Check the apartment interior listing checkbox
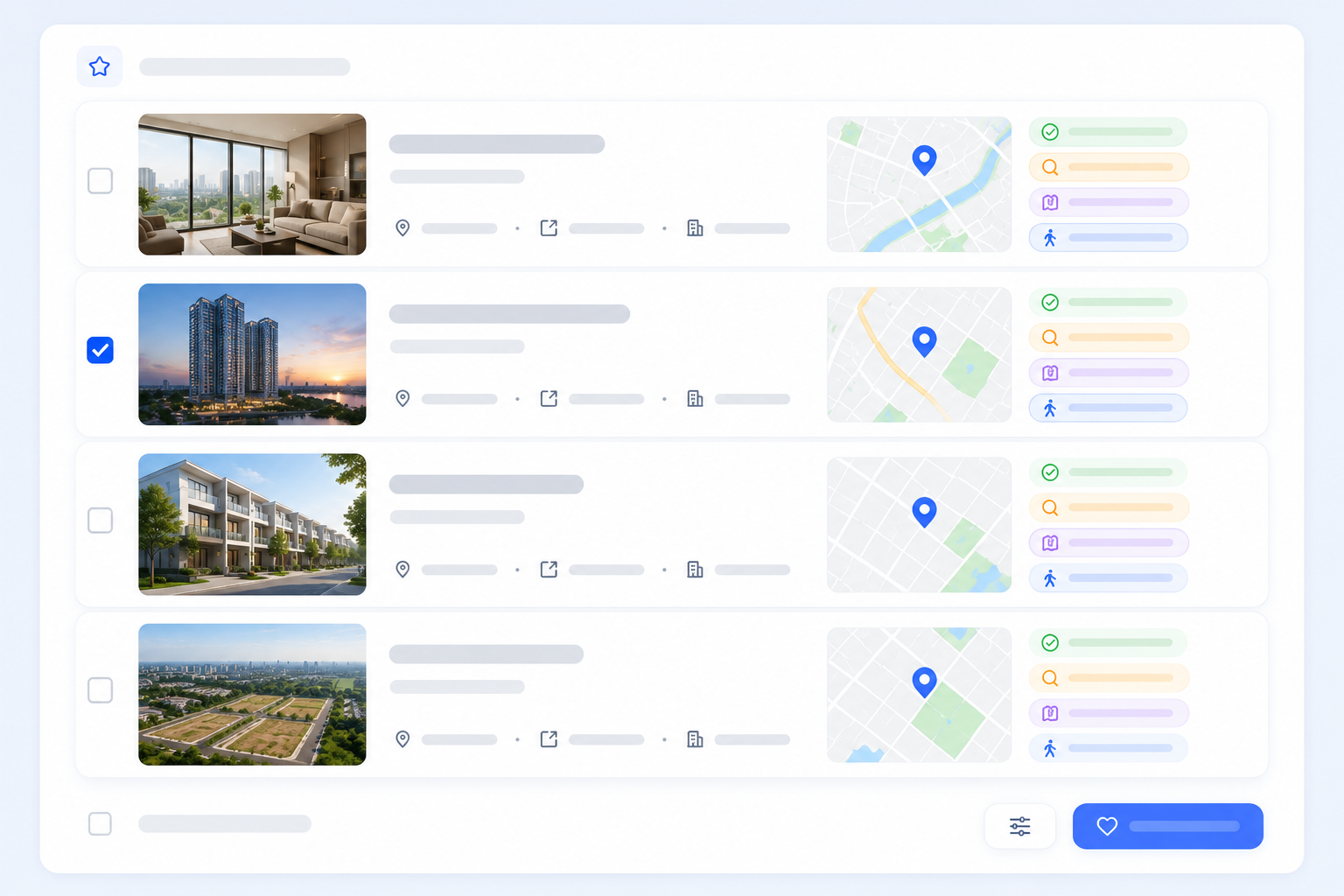The image size is (1344, 896). [101, 181]
